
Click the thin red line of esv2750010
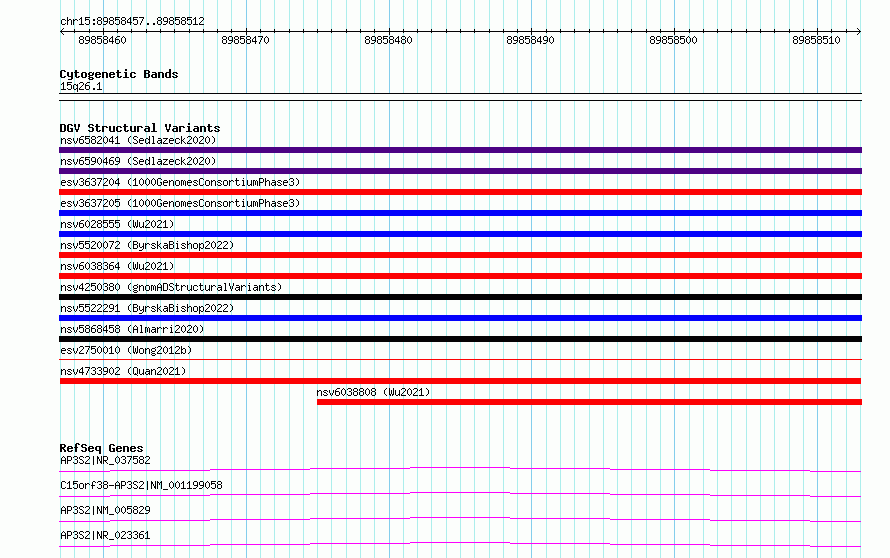point(460,359)
